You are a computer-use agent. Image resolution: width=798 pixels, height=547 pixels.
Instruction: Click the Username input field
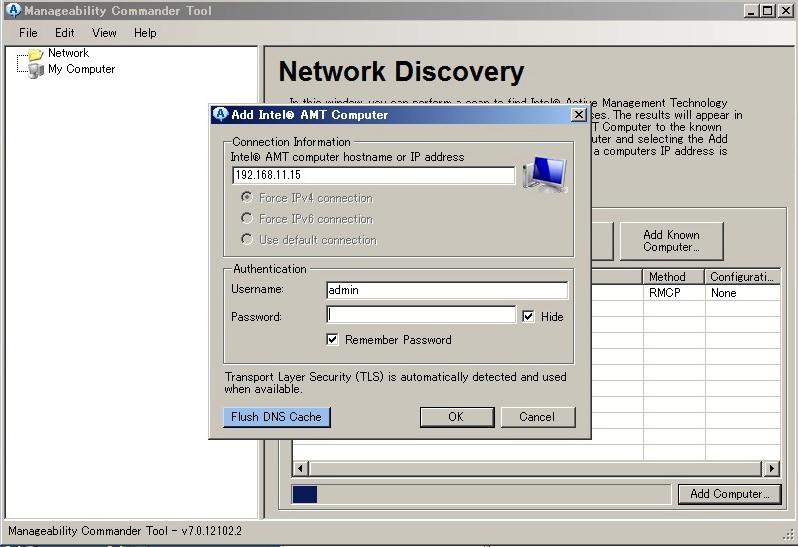(447, 290)
